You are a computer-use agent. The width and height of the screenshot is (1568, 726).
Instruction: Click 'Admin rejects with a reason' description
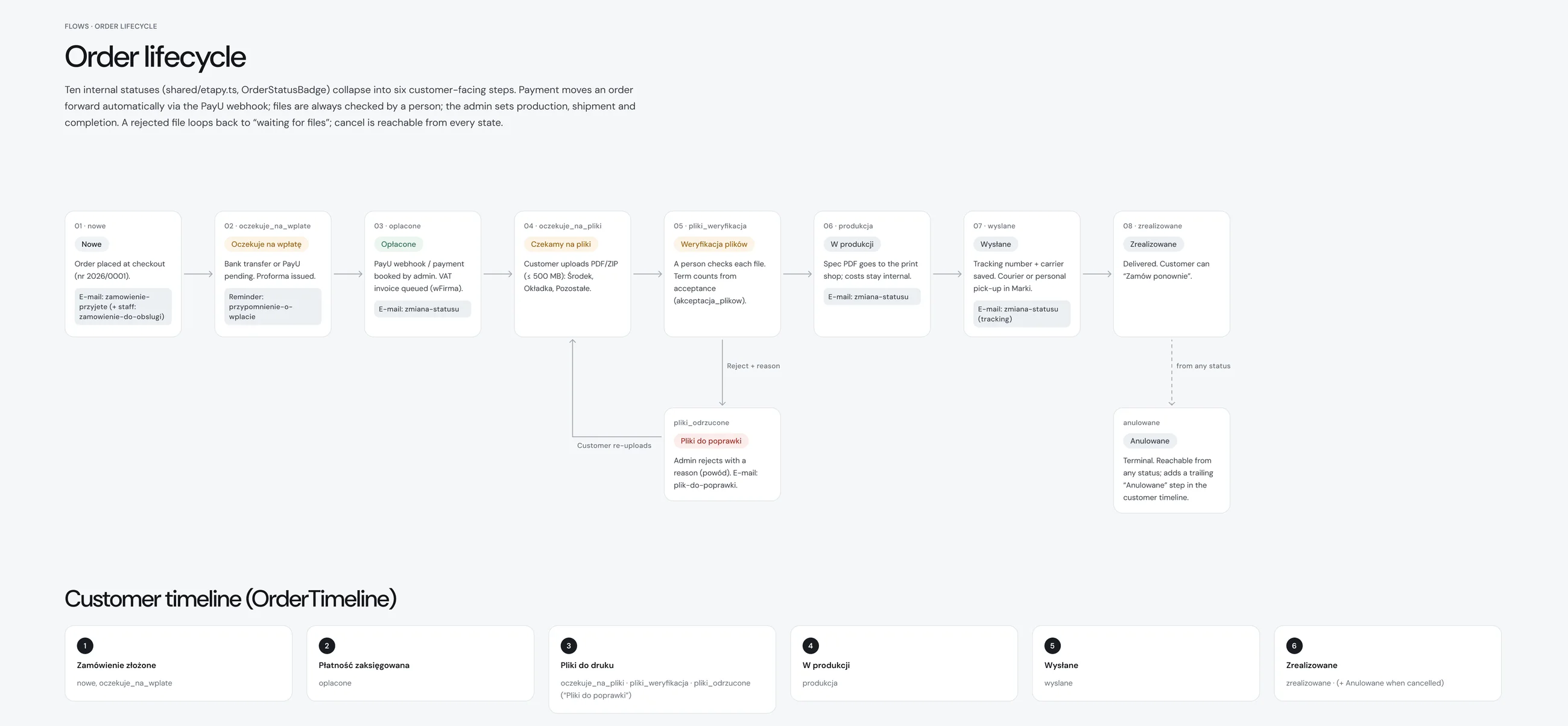[x=715, y=473]
